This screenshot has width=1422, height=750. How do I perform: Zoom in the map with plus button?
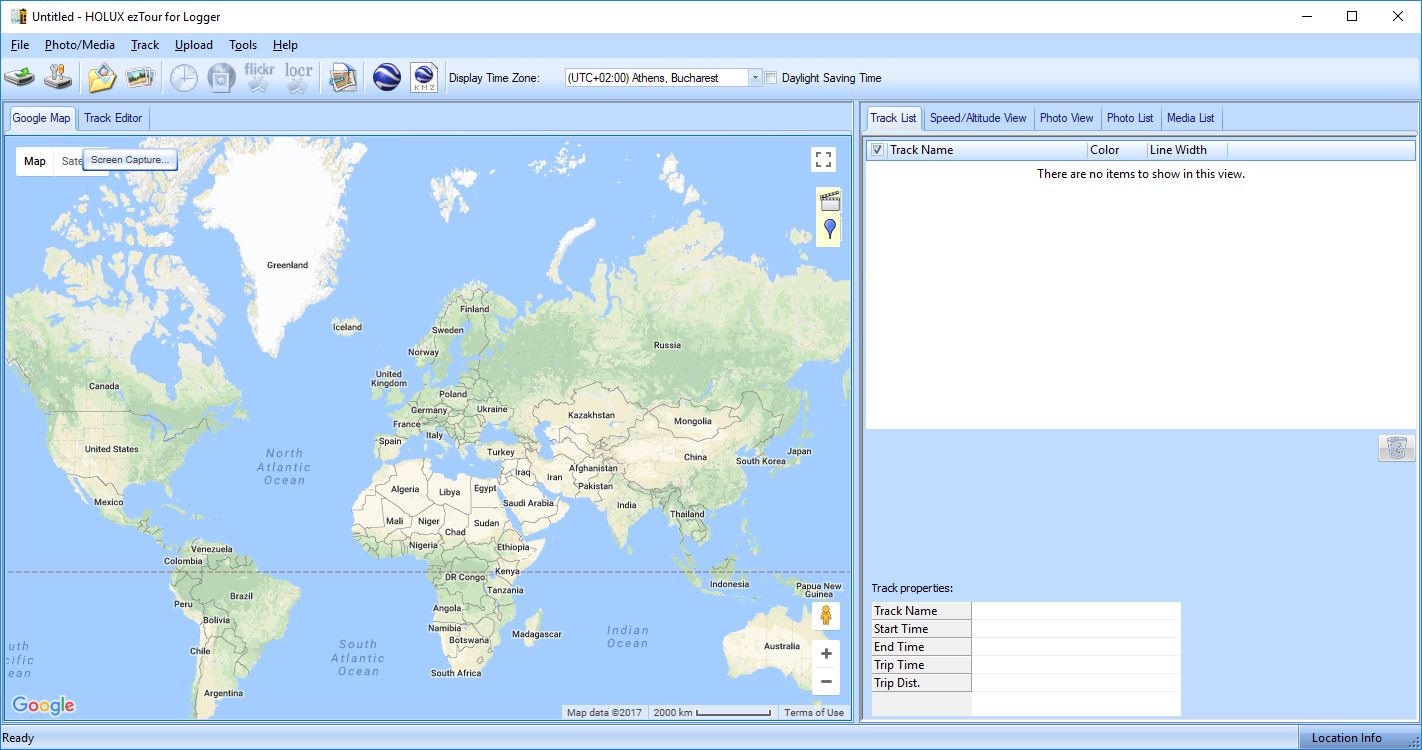[826, 654]
